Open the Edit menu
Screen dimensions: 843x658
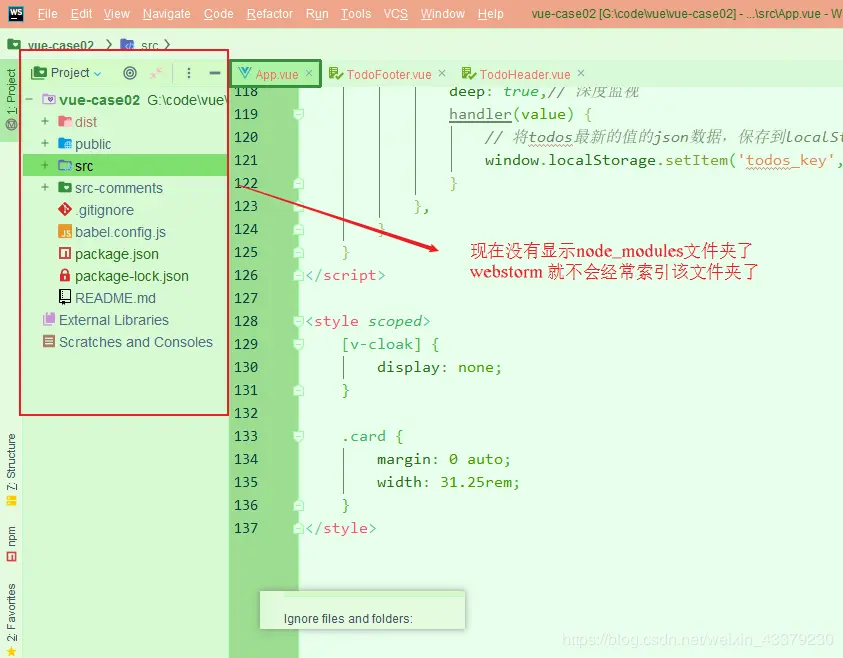click(x=81, y=13)
